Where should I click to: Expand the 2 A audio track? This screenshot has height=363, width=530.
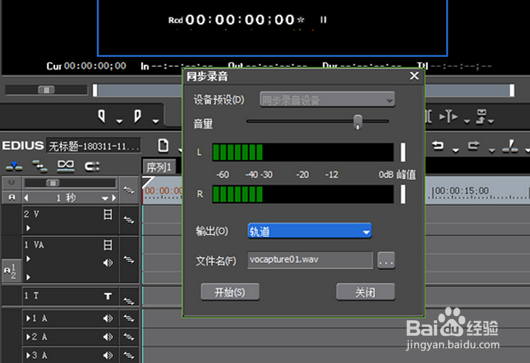coord(28,337)
